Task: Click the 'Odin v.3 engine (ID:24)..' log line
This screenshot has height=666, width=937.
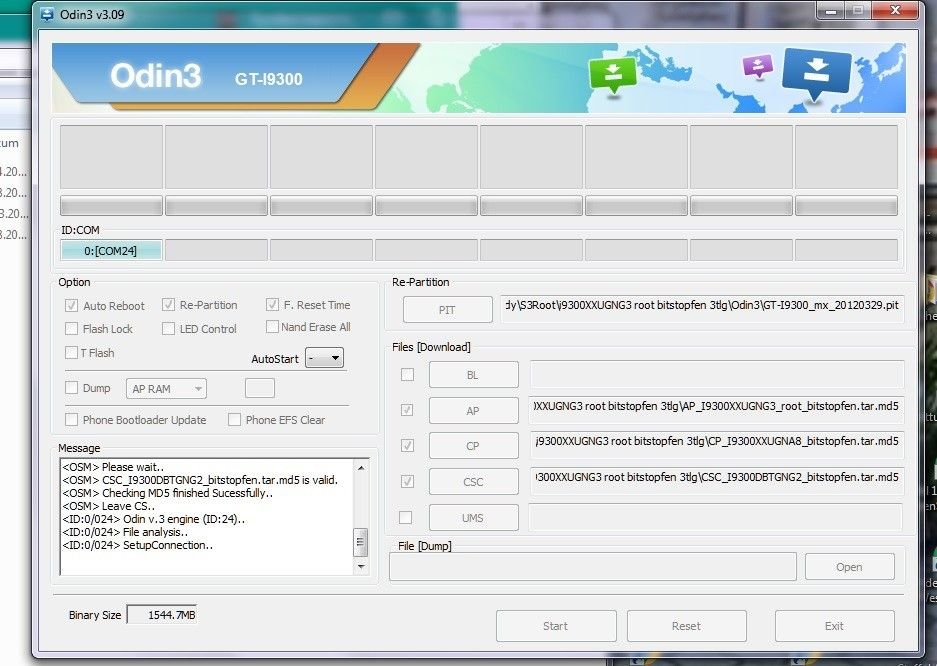Action: click(154, 519)
